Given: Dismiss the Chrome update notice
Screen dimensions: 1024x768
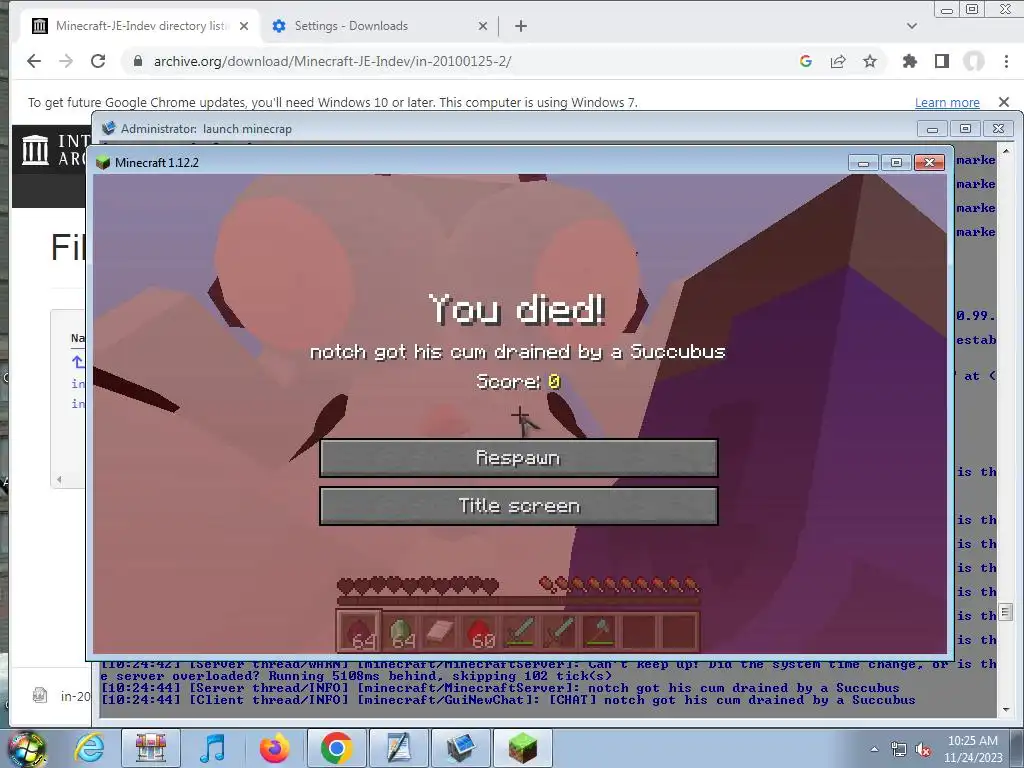Looking at the screenshot, I should (x=1004, y=102).
